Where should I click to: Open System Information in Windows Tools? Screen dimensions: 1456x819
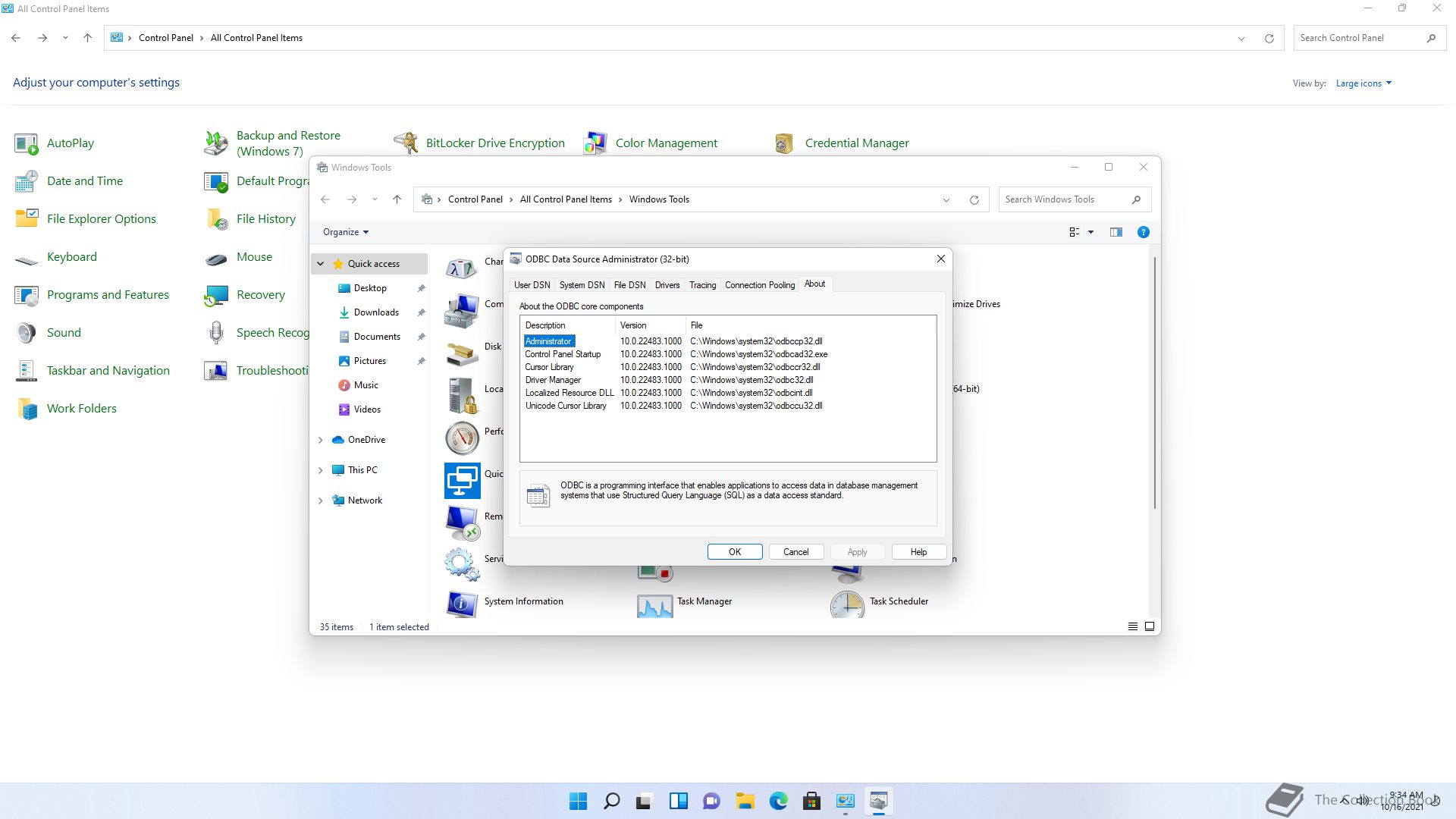click(523, 601)
